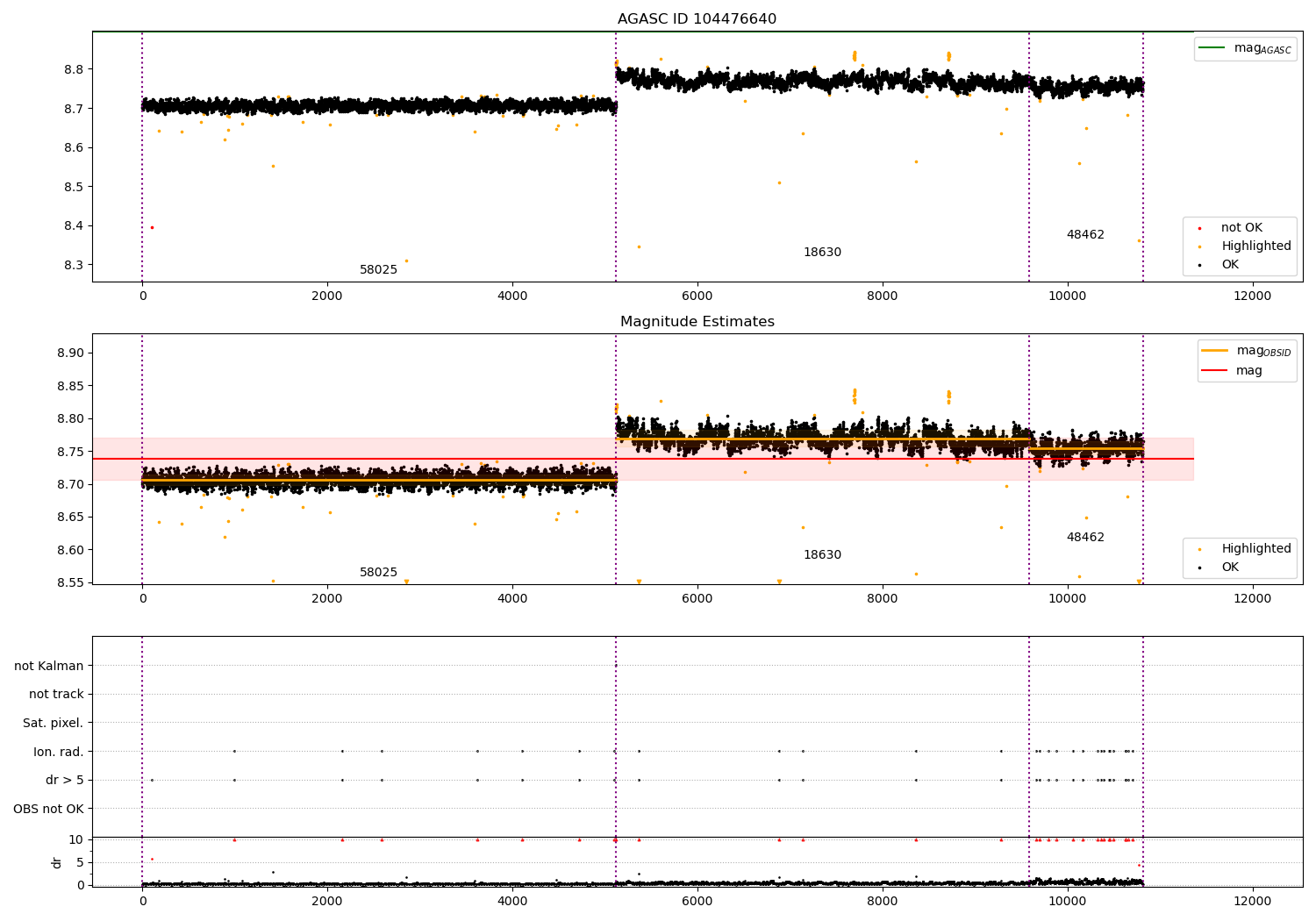Click the 2000 x-axis tick in bottom plot
The height and width of the screenshot is (921, 1316).
[327, 901]
